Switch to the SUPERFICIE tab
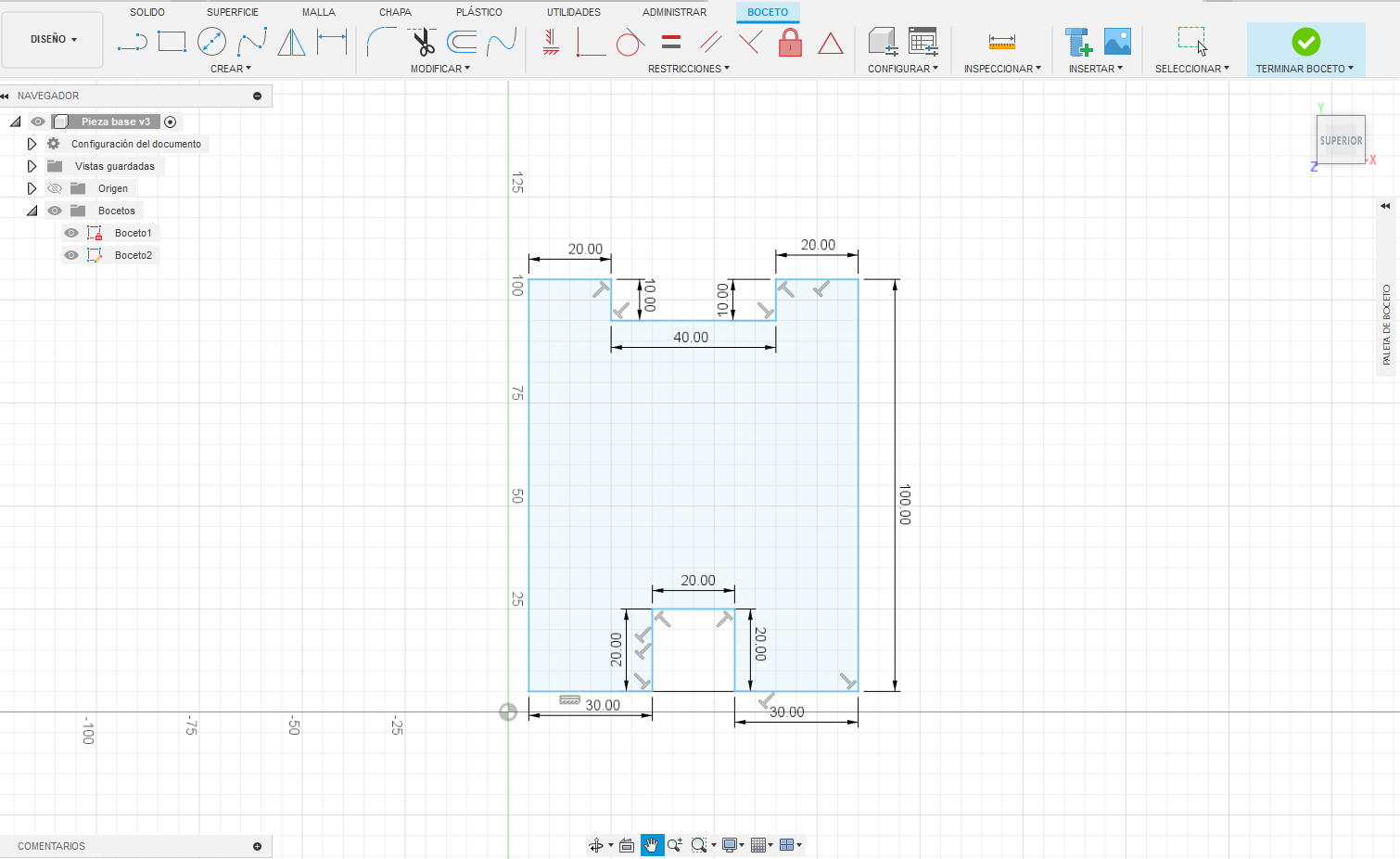Screen dimensions: 1400x859 pyautogui.click(x=233, y=12)
